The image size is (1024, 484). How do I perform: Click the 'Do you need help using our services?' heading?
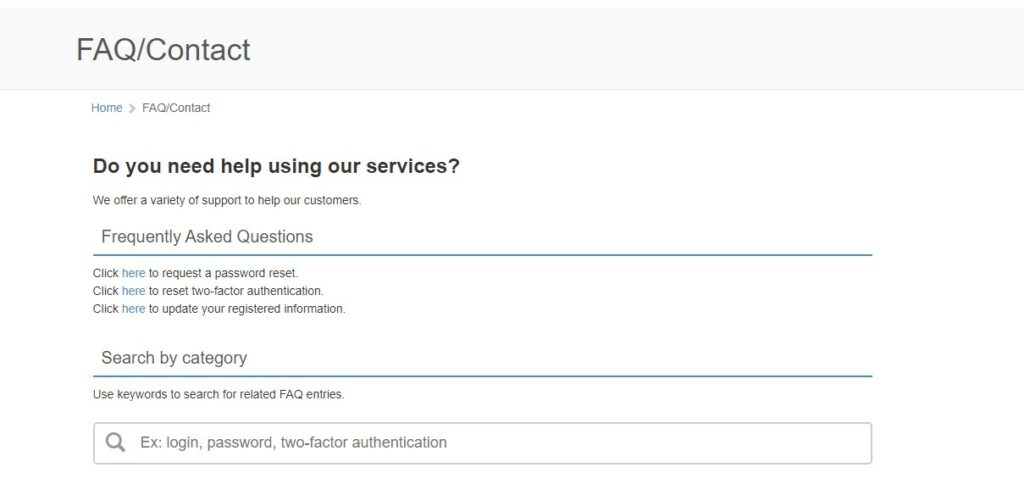click(x=276, y=166)
